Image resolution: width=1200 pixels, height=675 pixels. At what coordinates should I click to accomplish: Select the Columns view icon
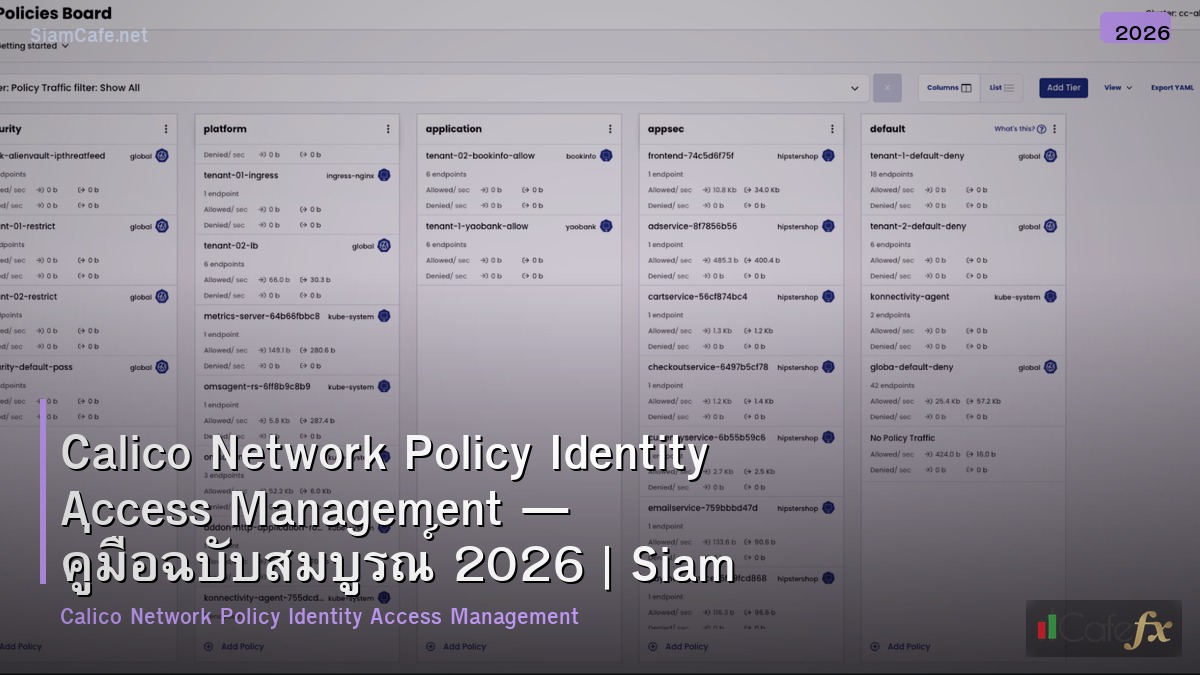click(x=966, y=87)
